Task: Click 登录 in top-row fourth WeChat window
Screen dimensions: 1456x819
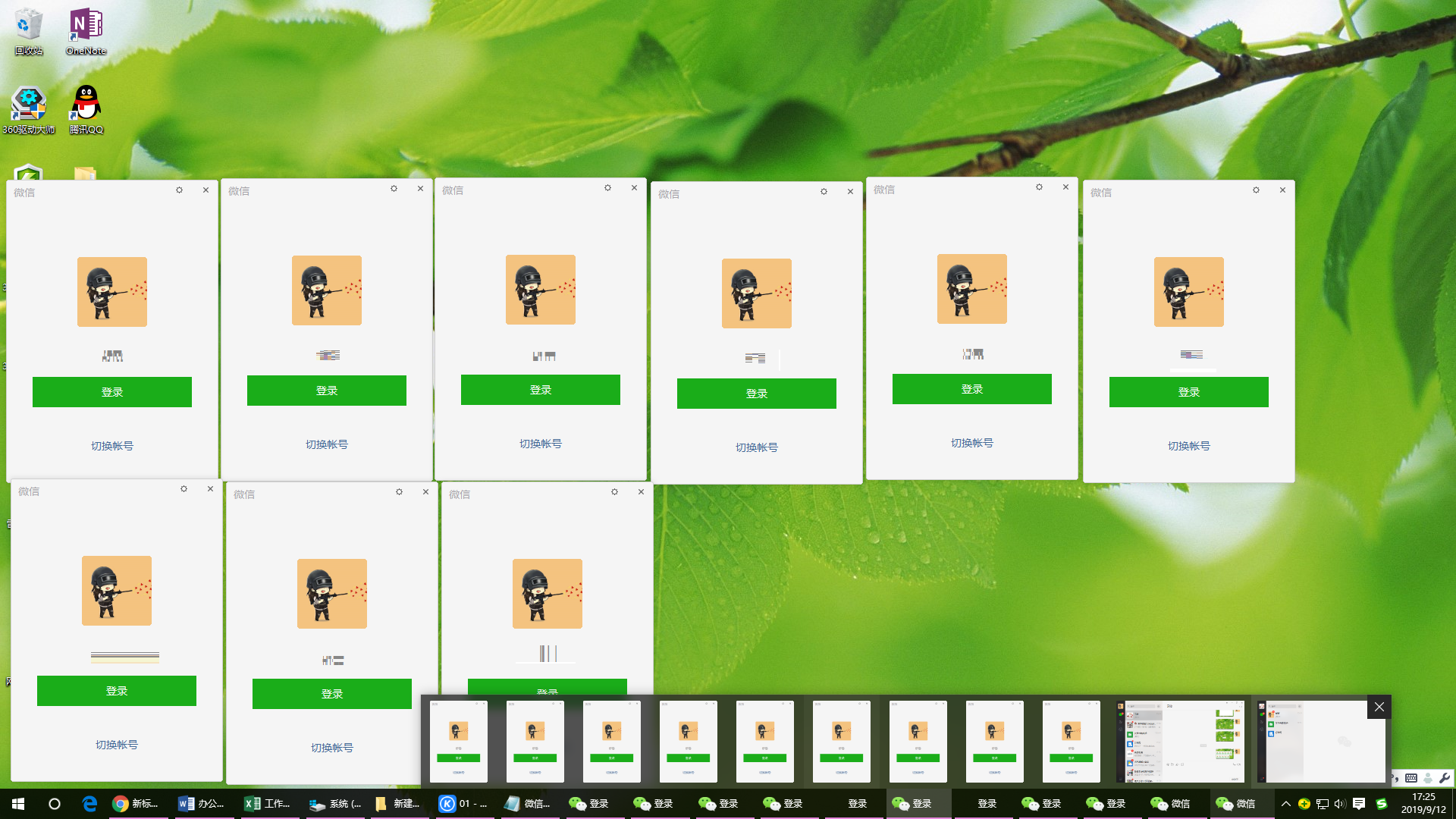Action: (757, 394)
